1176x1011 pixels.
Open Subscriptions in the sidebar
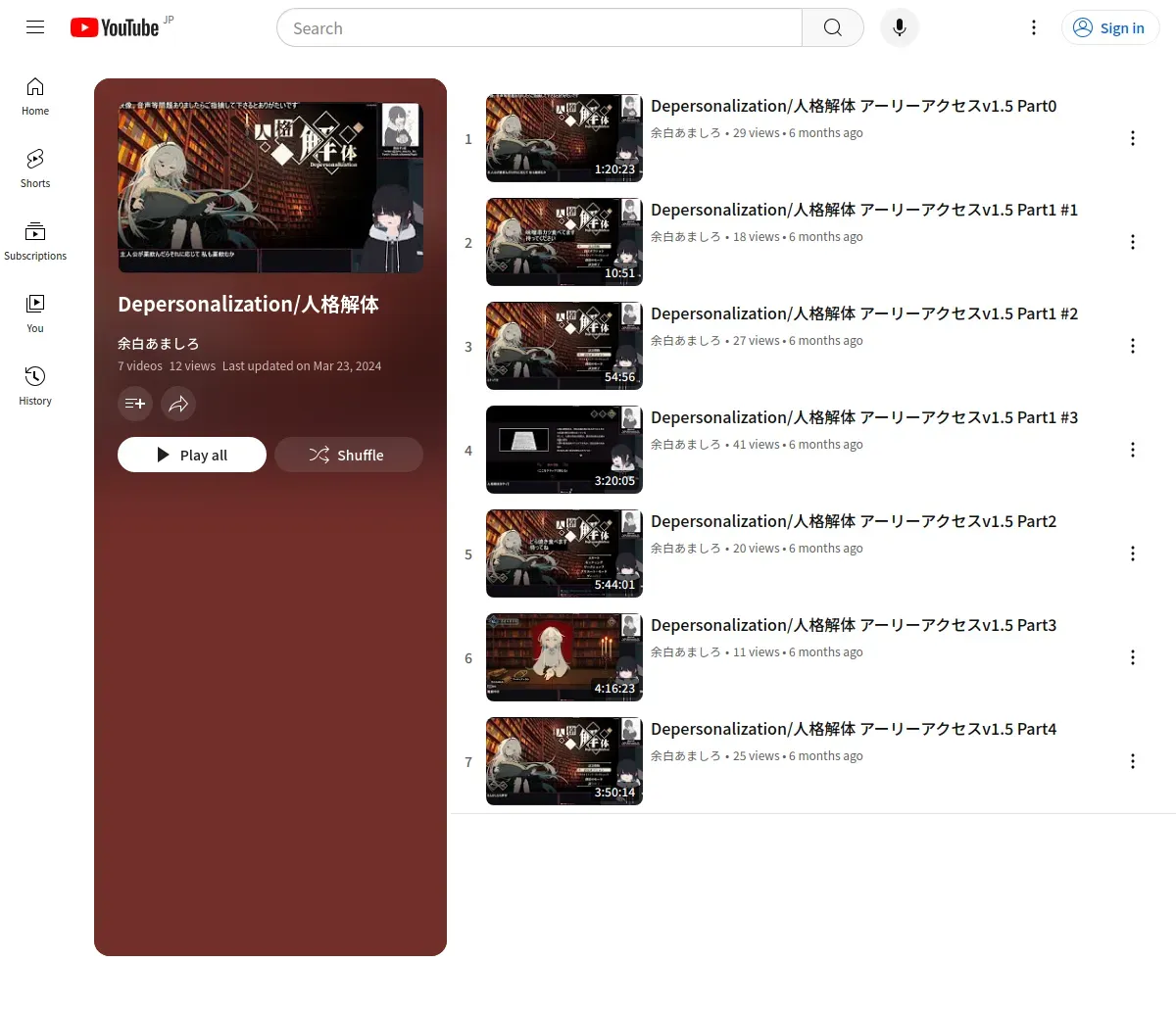click(35, 242)
